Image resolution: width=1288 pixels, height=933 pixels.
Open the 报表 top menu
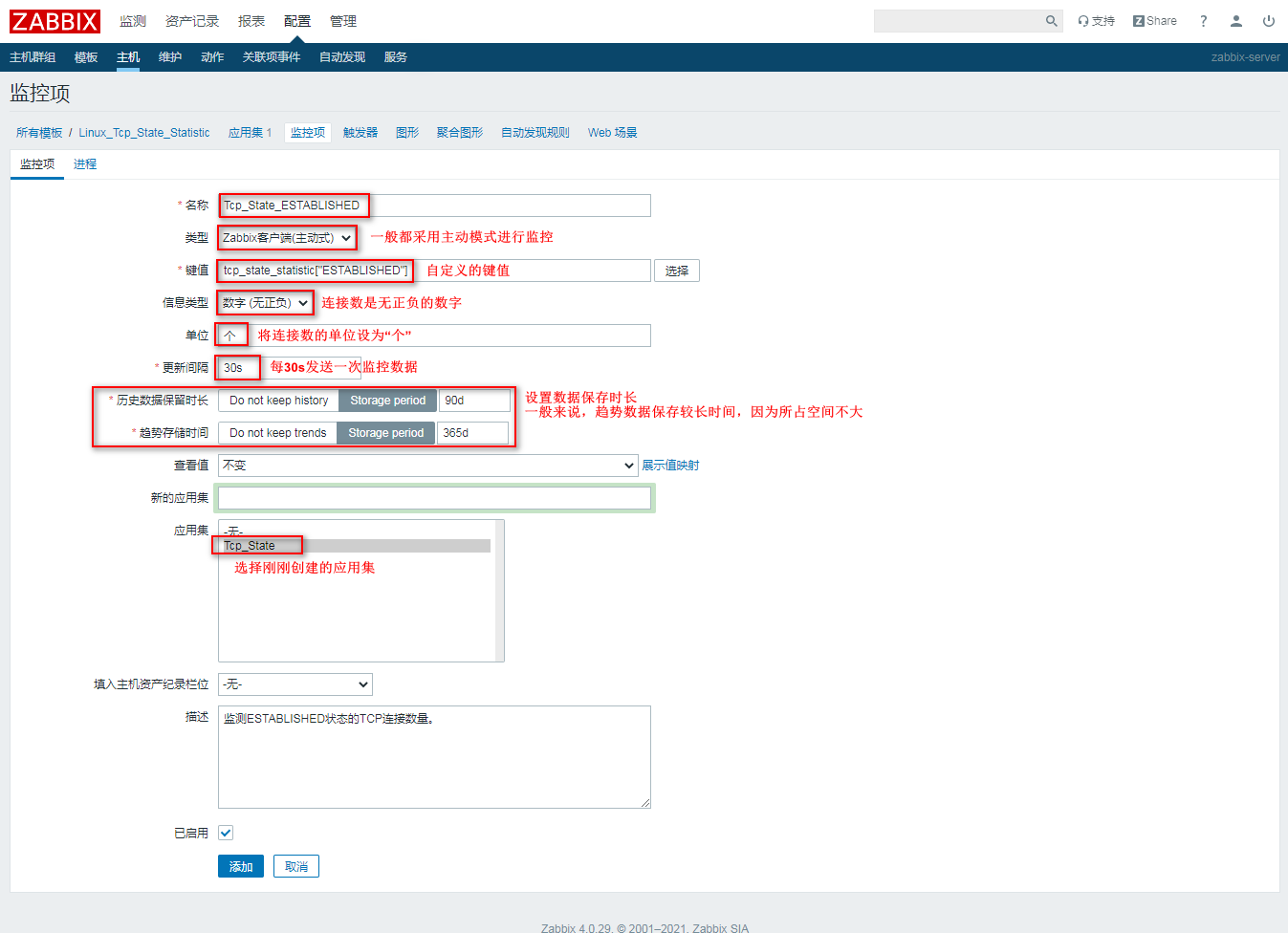251,21
